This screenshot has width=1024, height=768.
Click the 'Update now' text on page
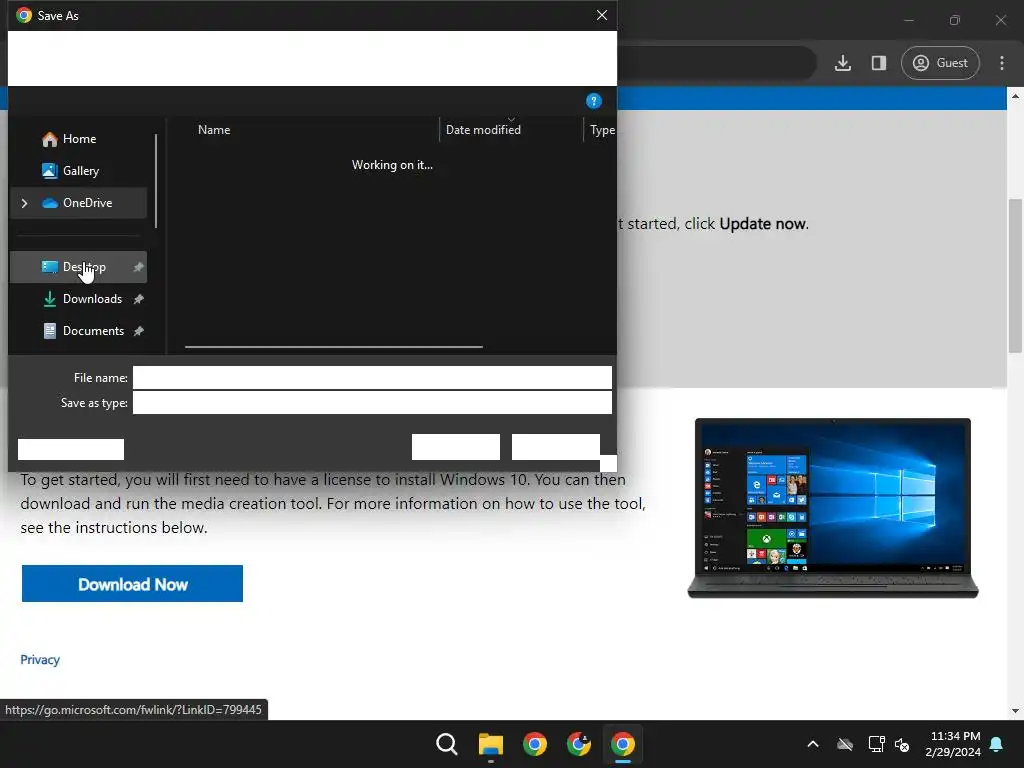click(762, 224)
